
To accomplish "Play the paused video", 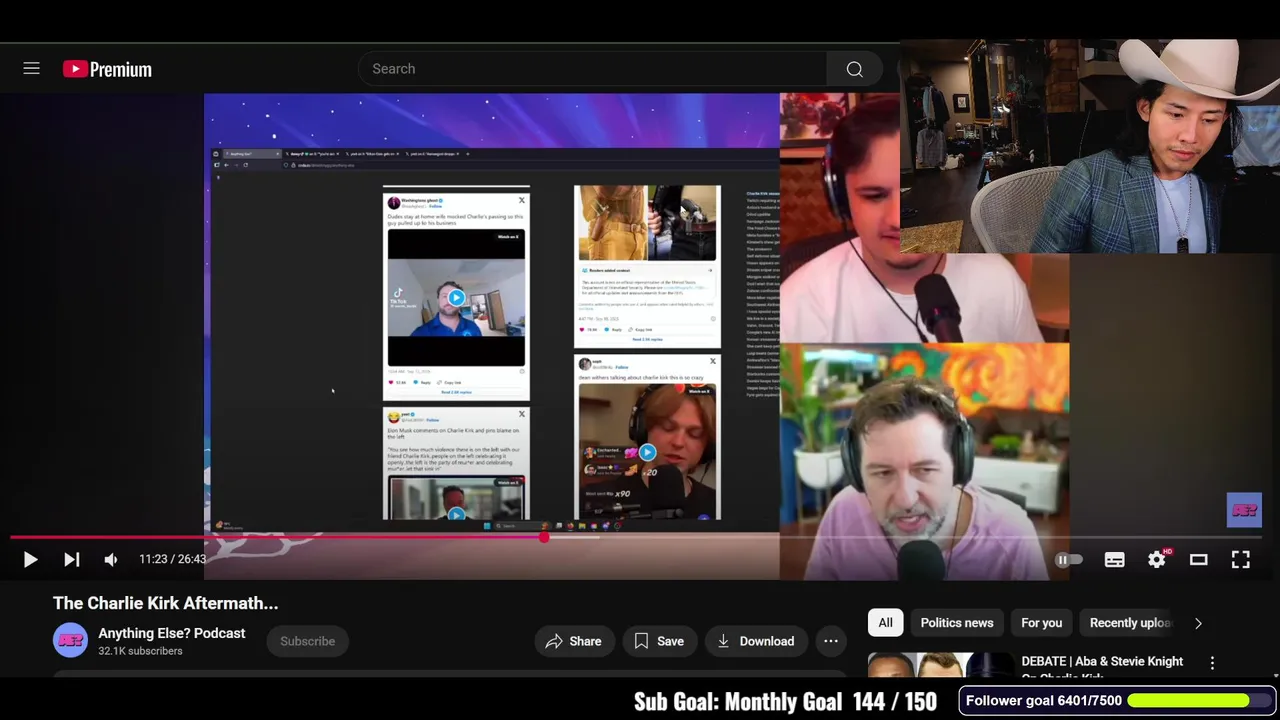I will (x=30, y=560).
